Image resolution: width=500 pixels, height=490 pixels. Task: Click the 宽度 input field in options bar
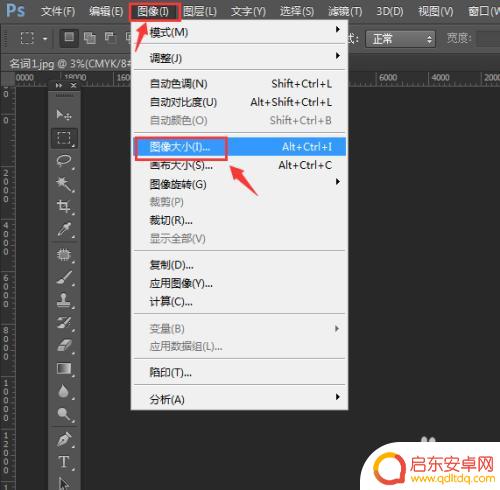(x=488, y=39)
